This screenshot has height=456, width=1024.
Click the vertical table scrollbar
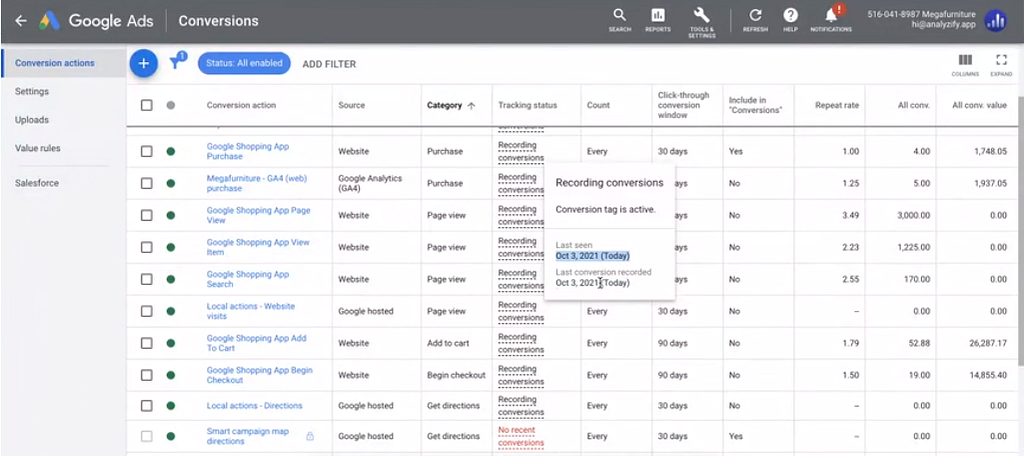pos(1020,232)
